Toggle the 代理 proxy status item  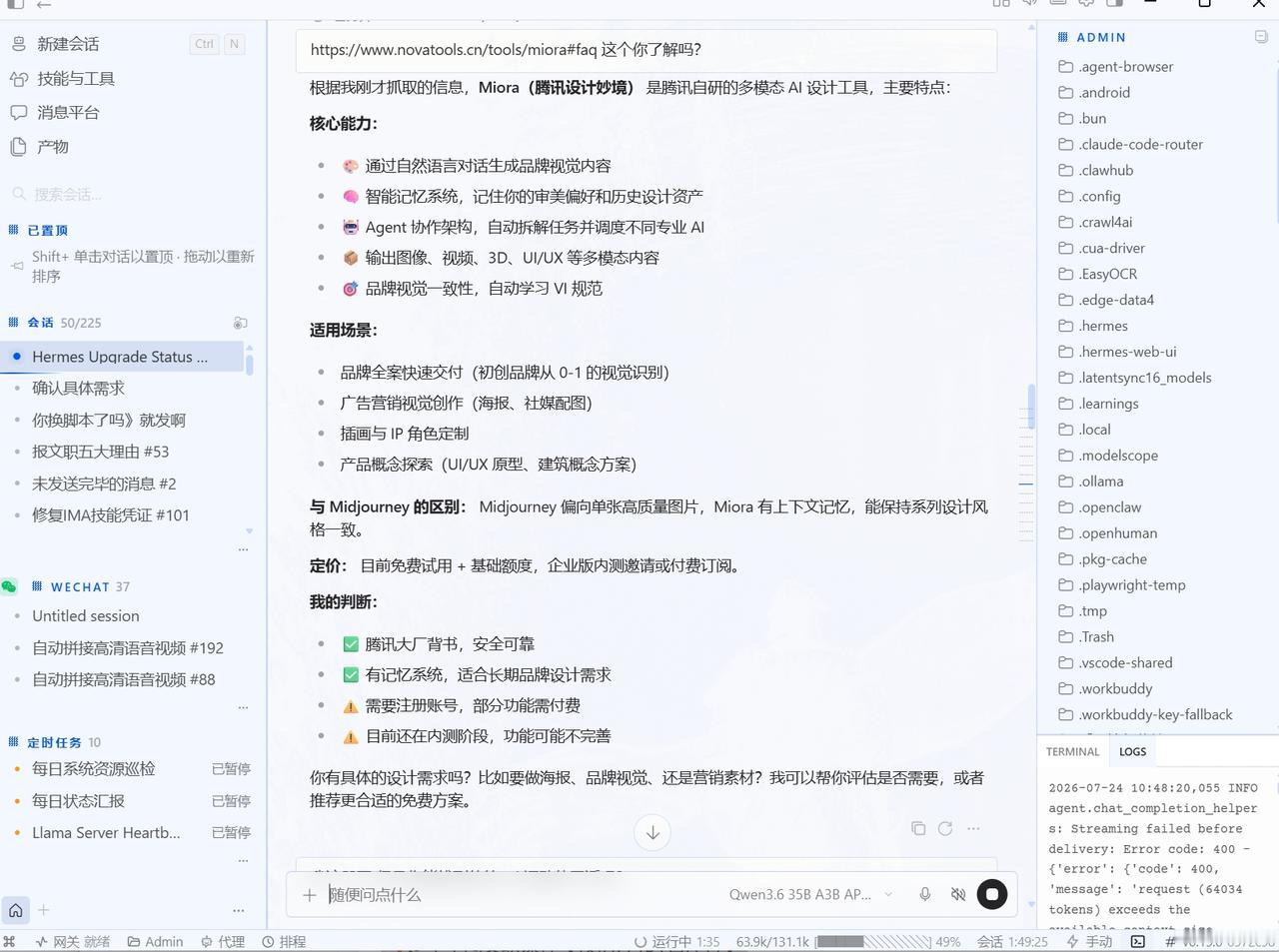click(222, 941)
